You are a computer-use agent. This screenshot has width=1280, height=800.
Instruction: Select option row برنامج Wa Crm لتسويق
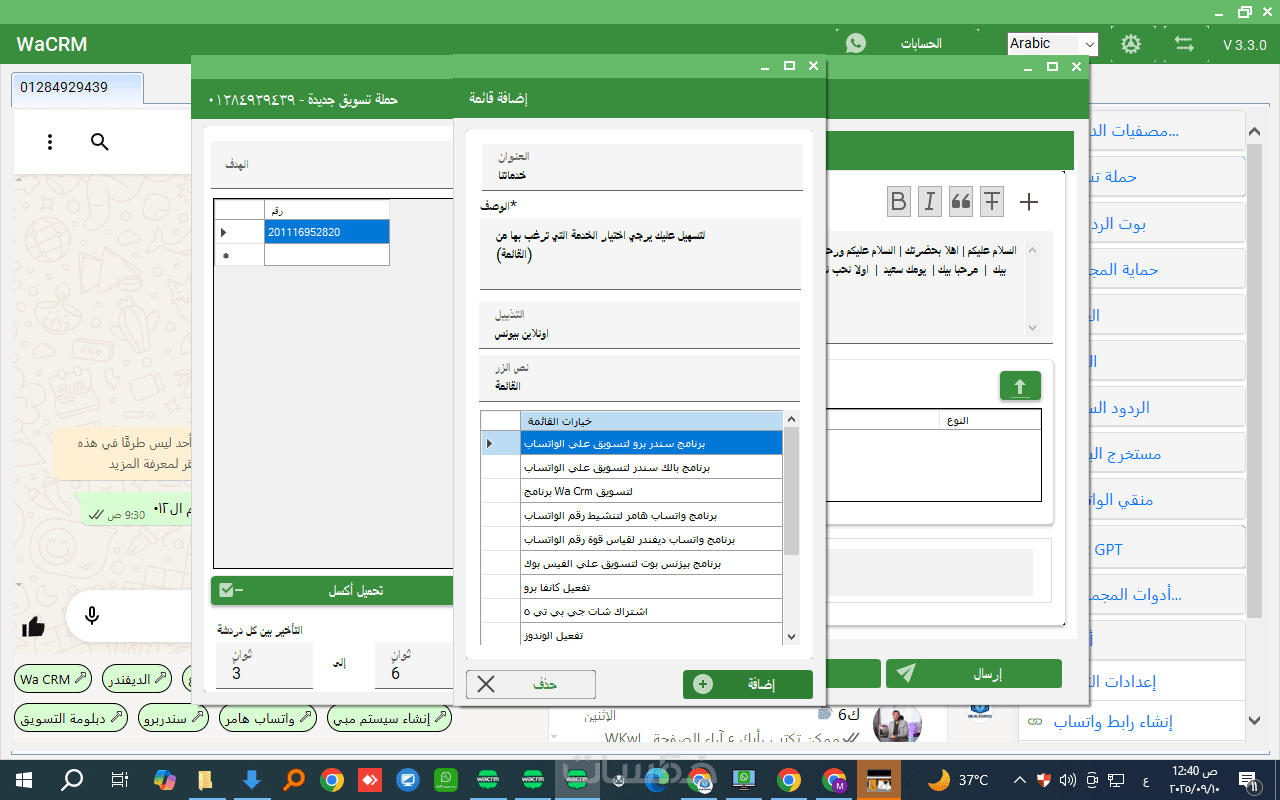[651, 491]
